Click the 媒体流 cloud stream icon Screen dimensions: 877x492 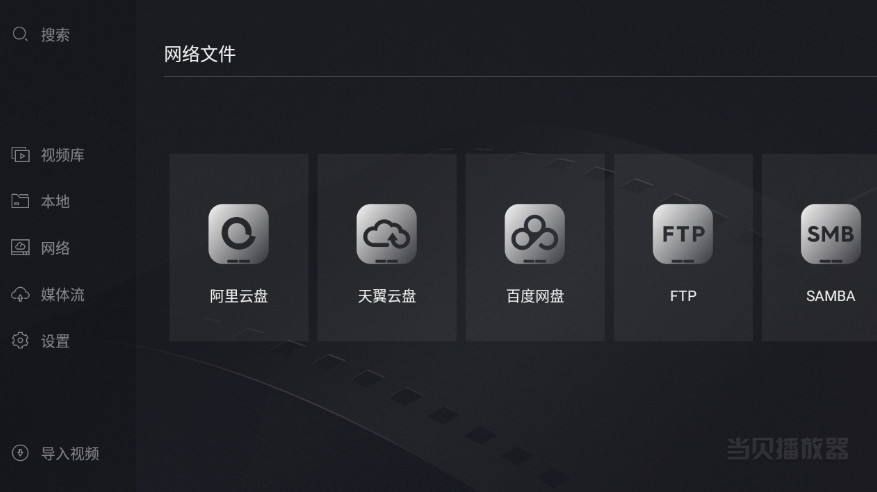21,294
